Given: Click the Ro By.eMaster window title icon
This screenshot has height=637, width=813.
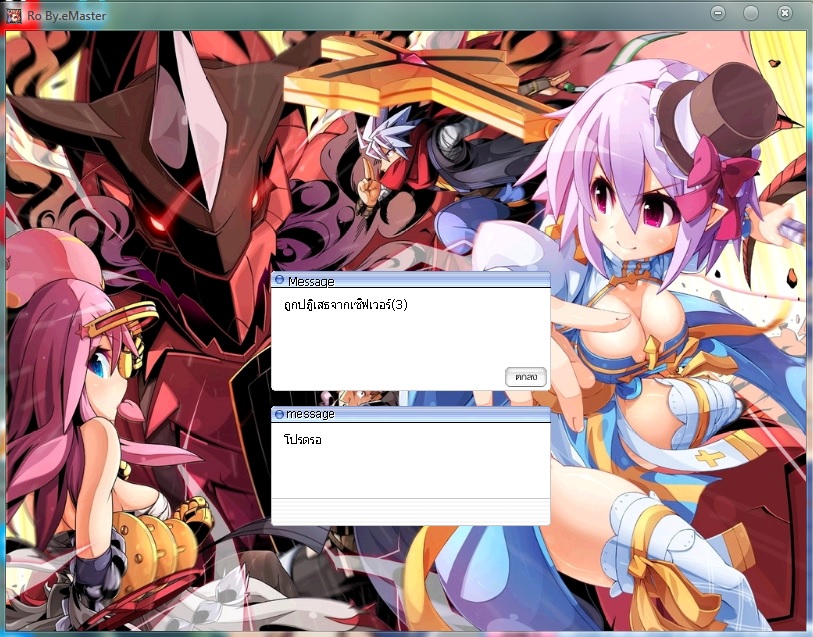Looking at the screenshot, I should 13,16.
